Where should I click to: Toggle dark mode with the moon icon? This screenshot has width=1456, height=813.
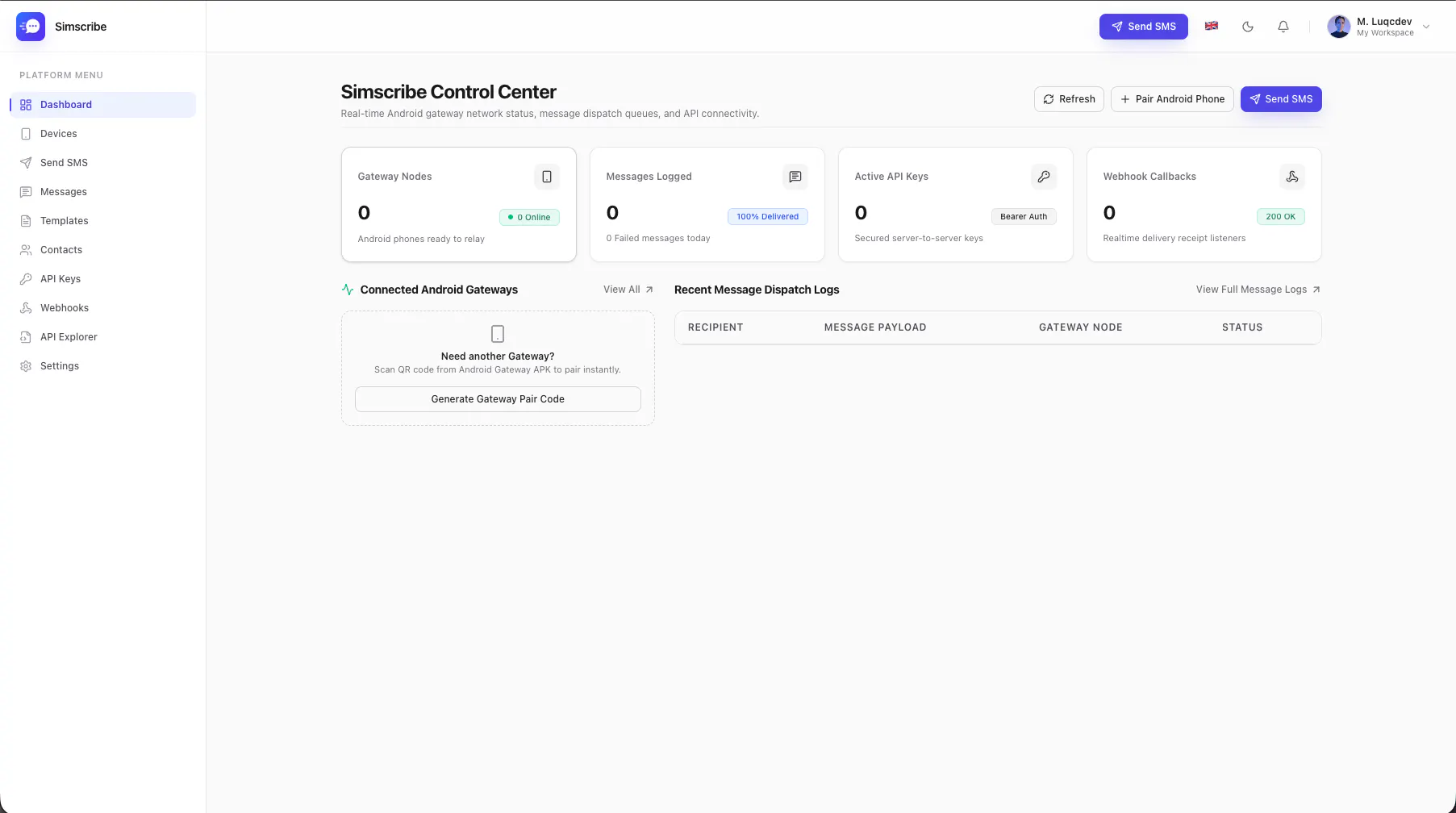tap(1248, 27)
